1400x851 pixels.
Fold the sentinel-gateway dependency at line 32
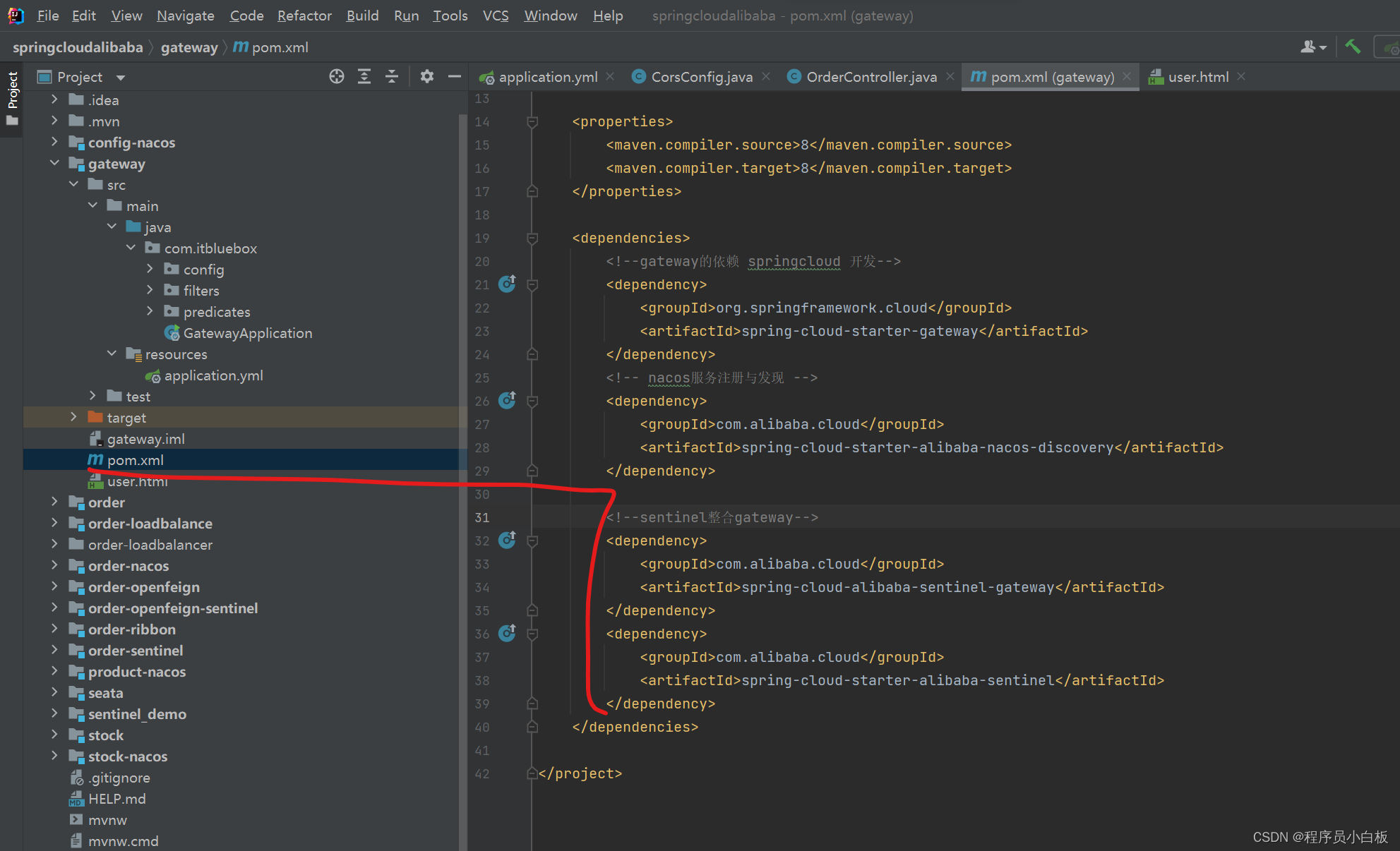tap(532, 541)
